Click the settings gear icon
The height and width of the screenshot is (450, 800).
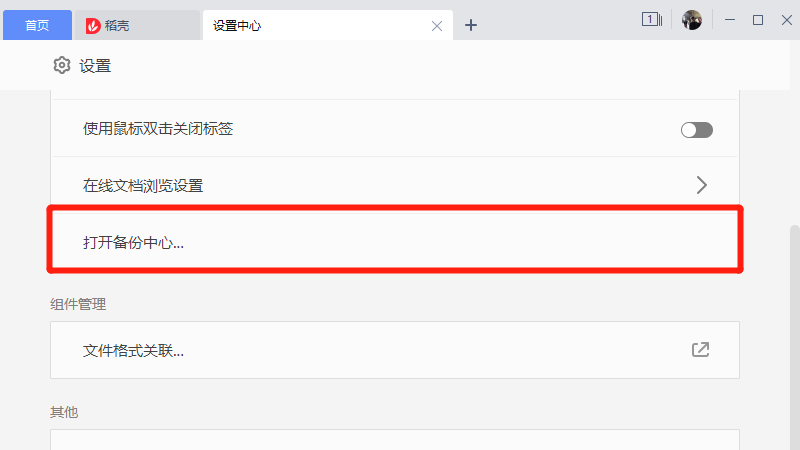[x=62, y=66]
